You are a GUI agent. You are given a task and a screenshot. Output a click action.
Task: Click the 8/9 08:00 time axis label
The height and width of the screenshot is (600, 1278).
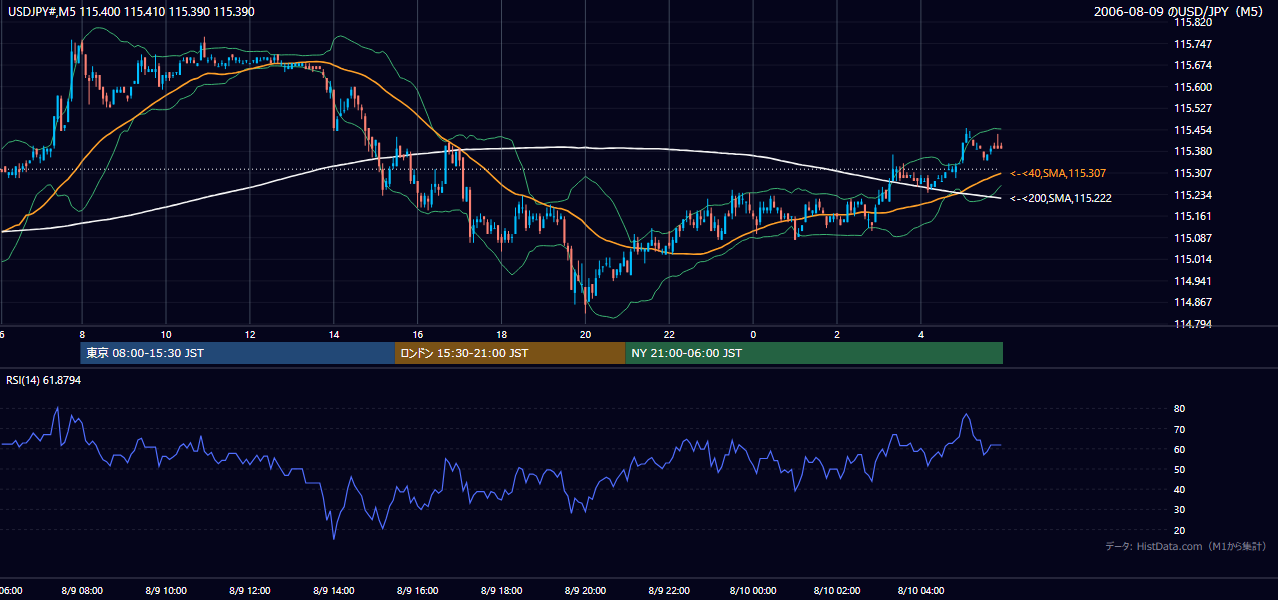coord(81,591)
